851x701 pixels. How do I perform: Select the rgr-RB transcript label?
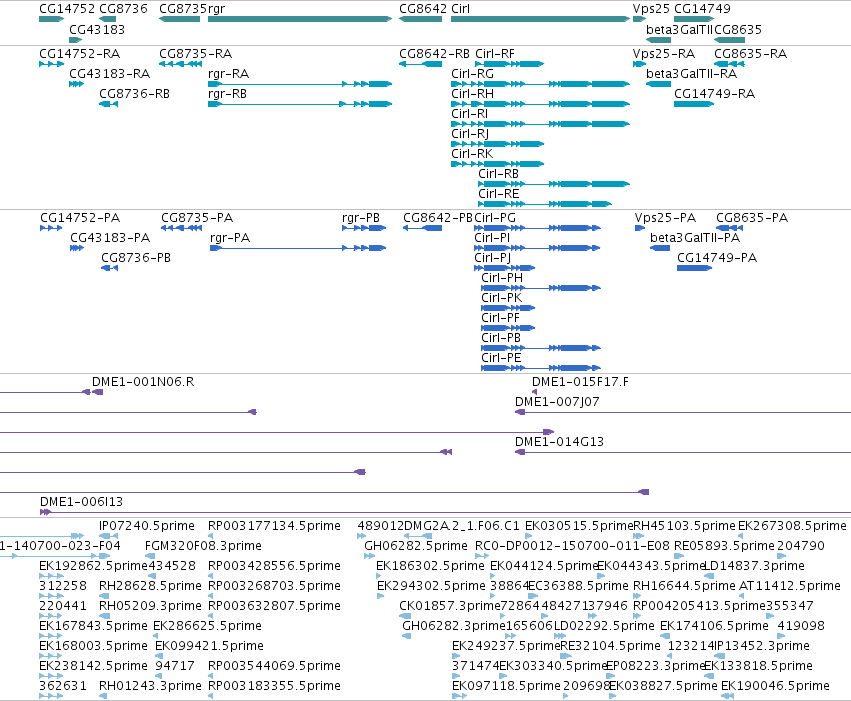tap(227, 94)
